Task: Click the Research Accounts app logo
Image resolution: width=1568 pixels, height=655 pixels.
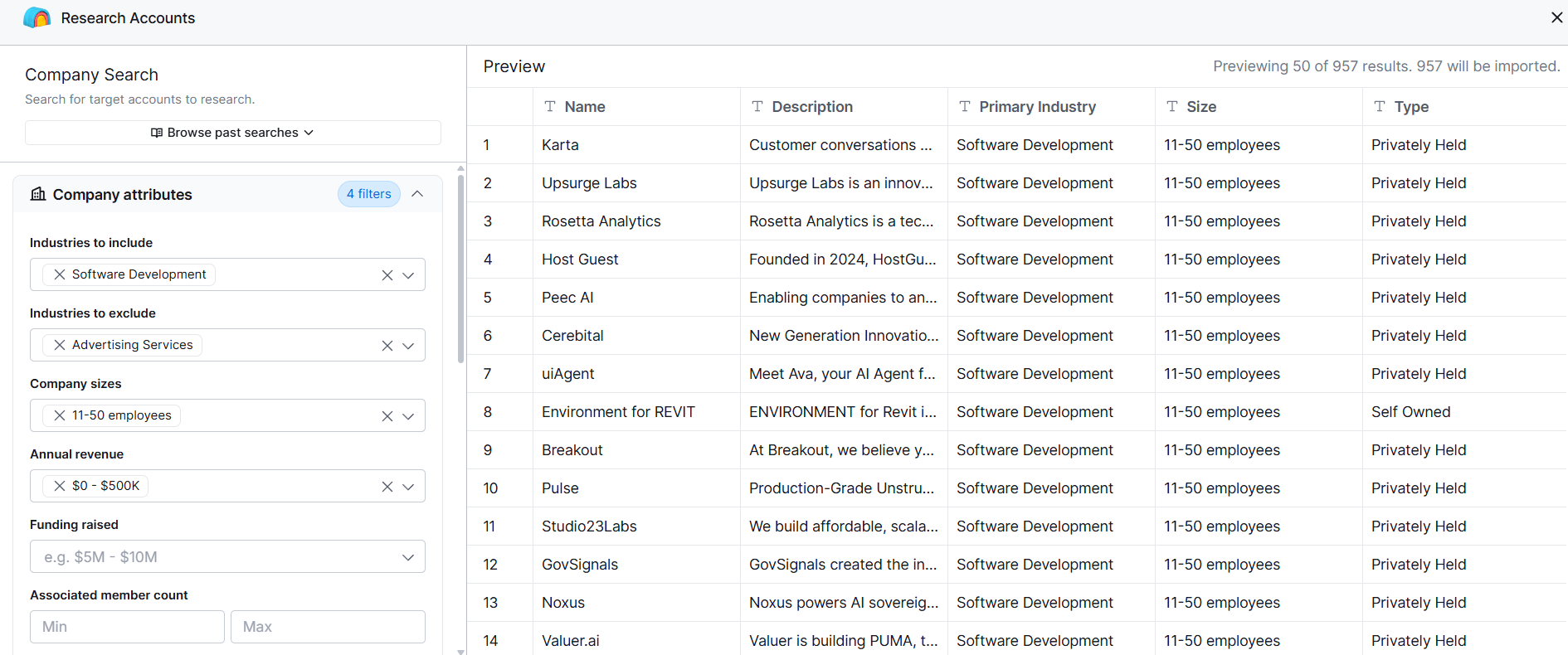Action: (x=37, y=17)
